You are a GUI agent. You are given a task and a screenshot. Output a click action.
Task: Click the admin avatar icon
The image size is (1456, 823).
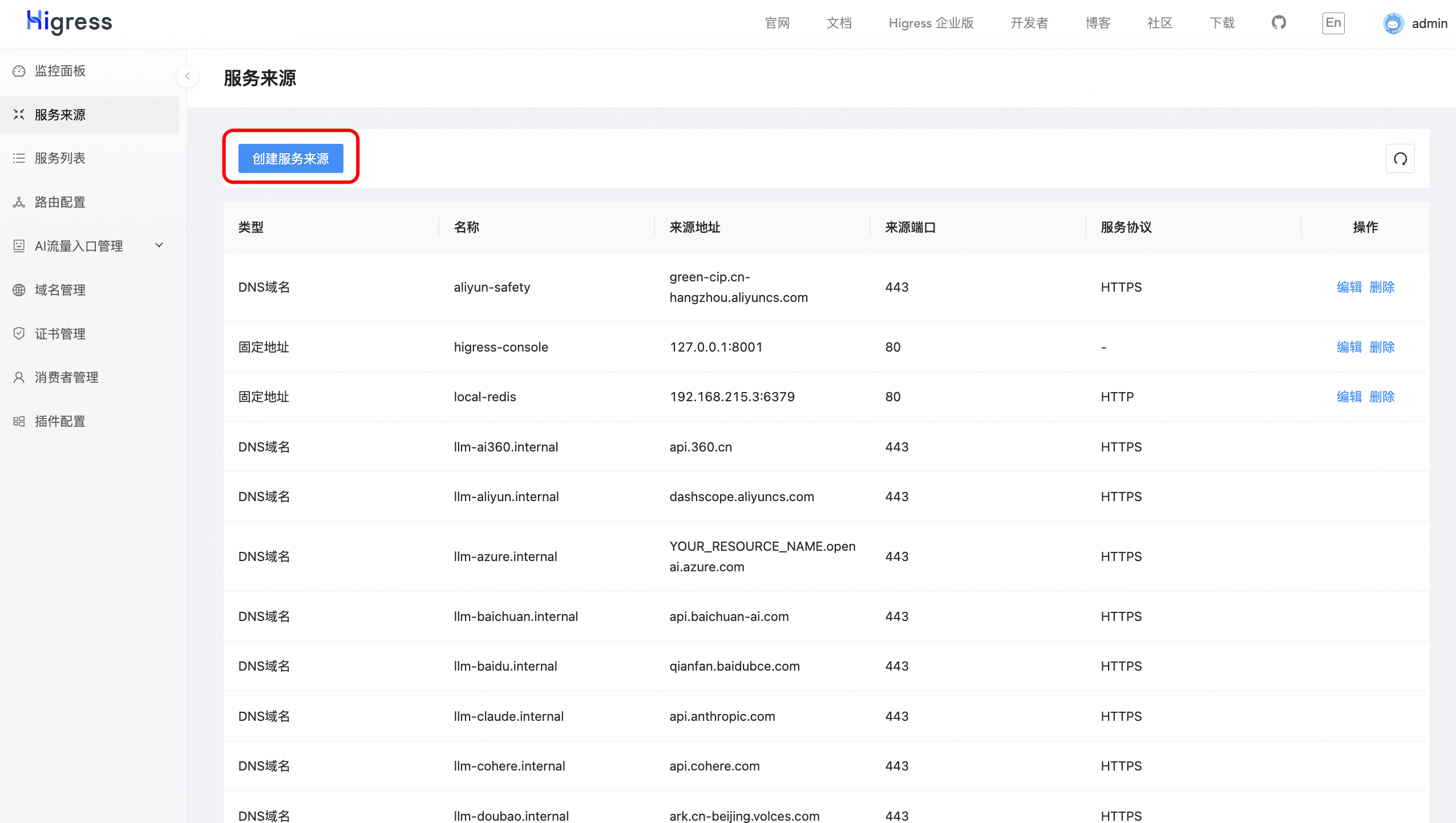[x=1393, y=23]
